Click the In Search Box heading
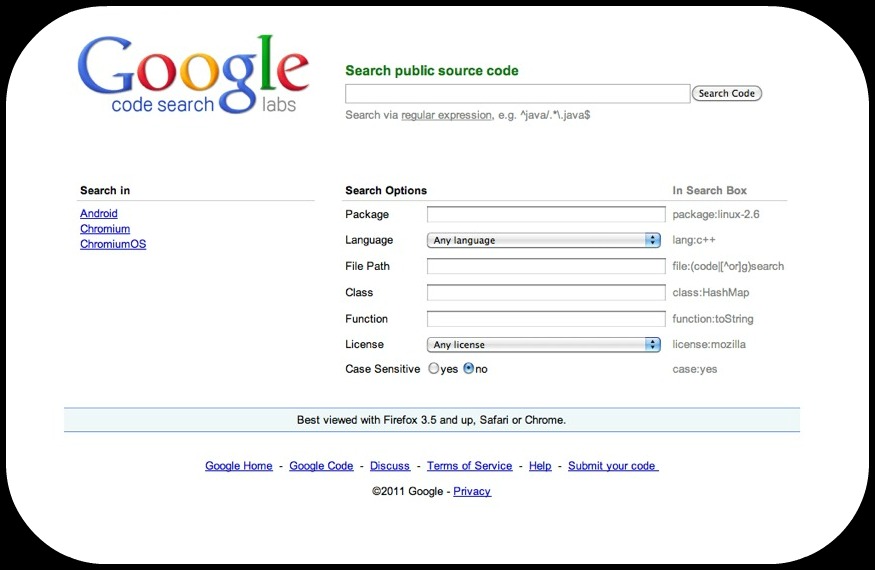This screenshot has height=570, width=875. 709,190
